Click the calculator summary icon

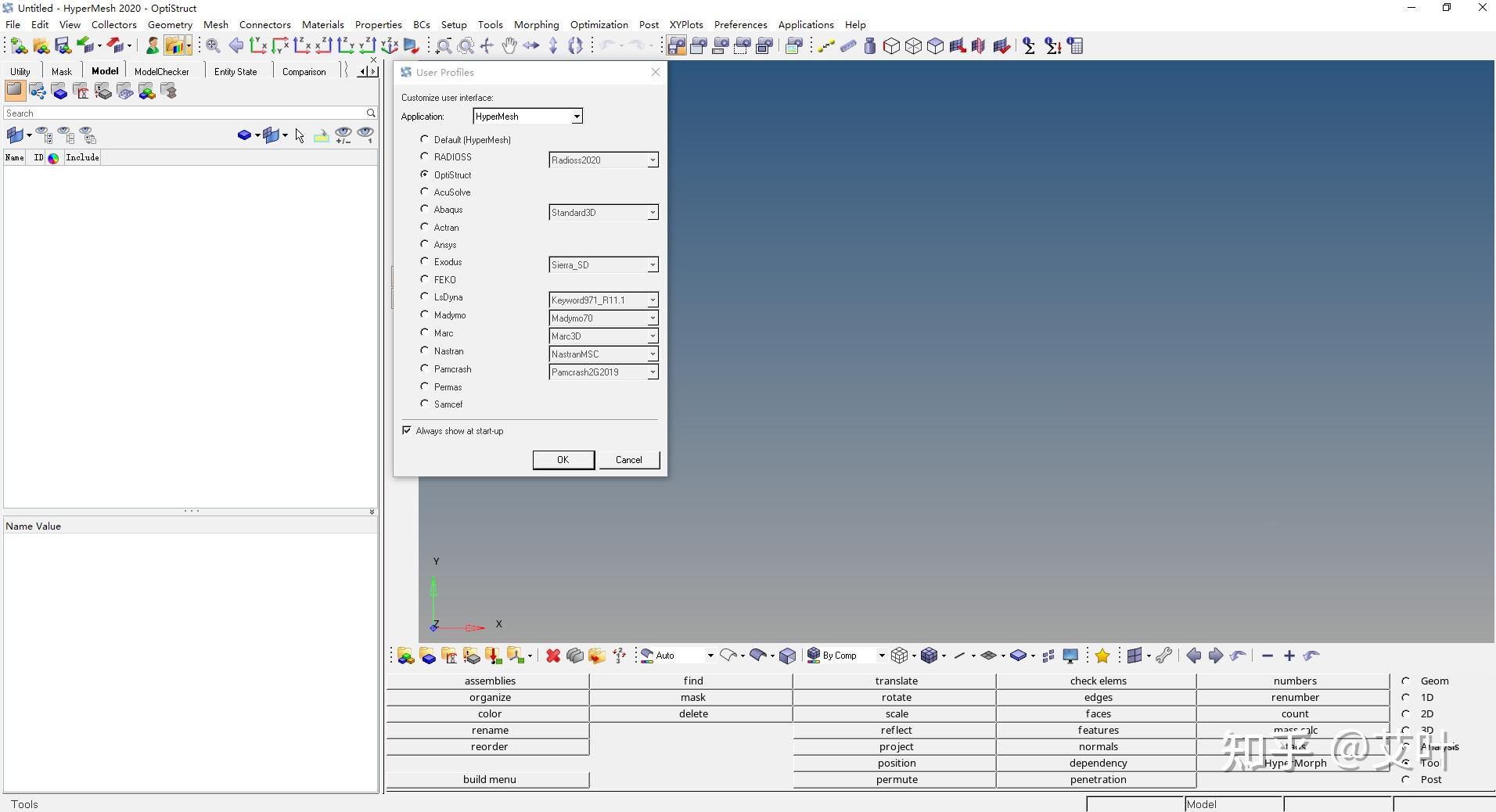[1076, 46]
